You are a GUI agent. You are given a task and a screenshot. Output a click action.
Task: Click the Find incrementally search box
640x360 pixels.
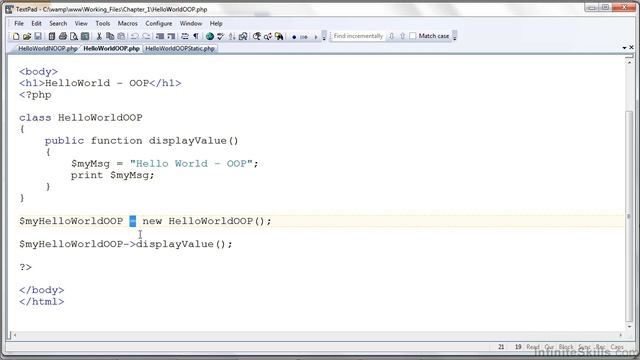[x=358, y=36]
